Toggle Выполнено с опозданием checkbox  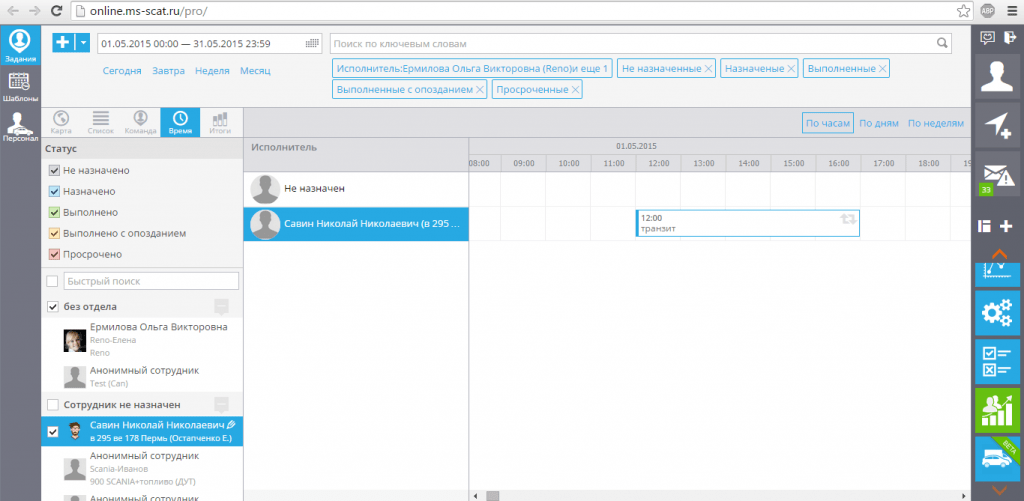[x=54, y=233]
